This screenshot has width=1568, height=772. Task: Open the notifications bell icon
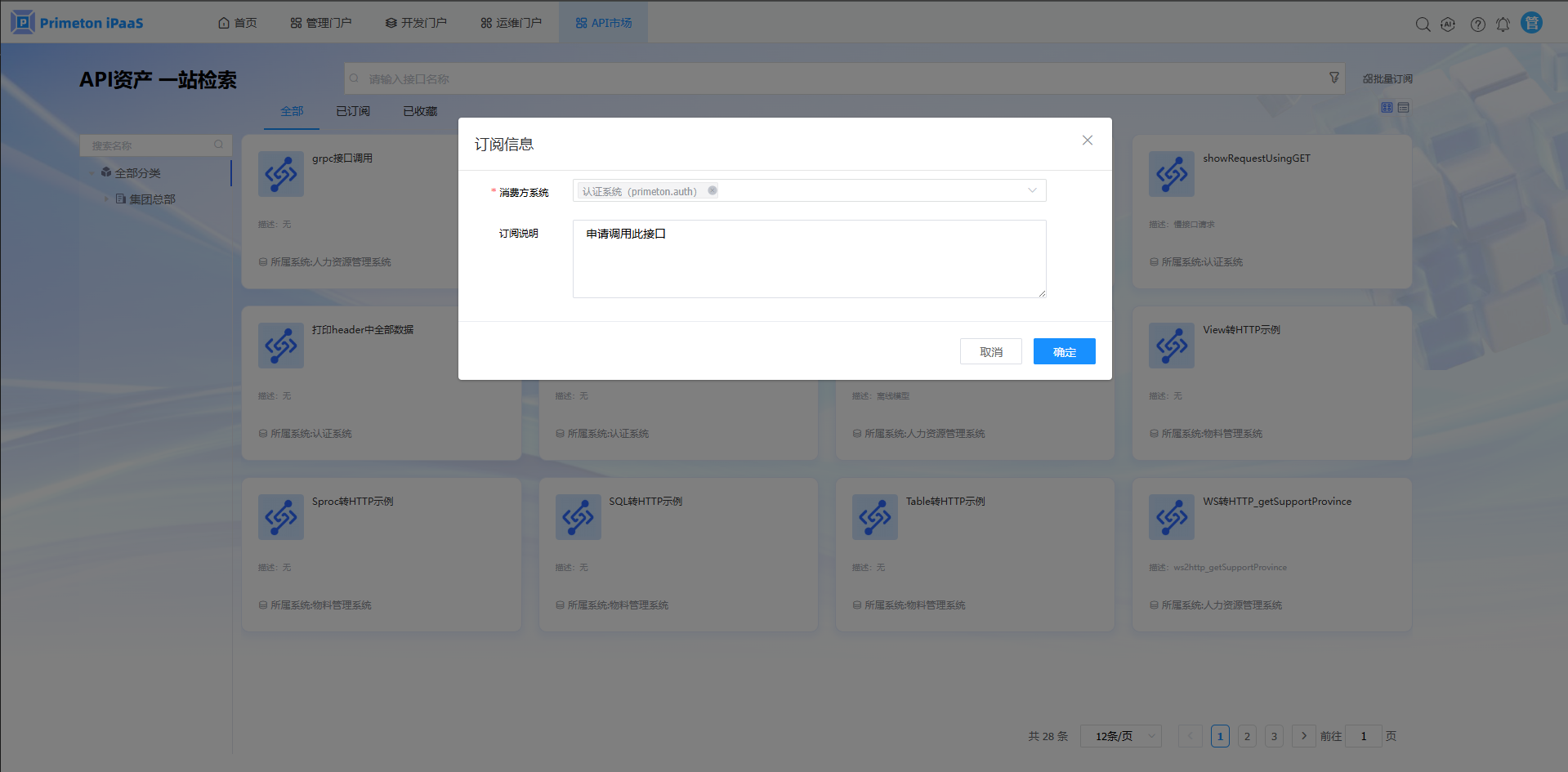(1503, 25)
